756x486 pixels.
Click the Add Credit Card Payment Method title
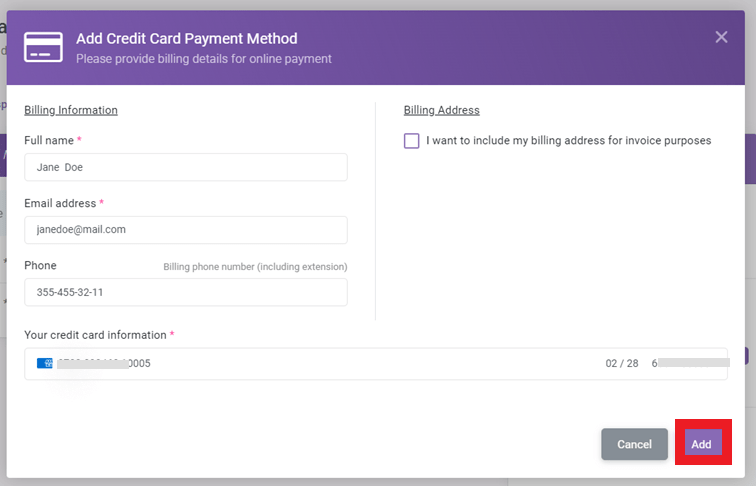coord(187,39)
